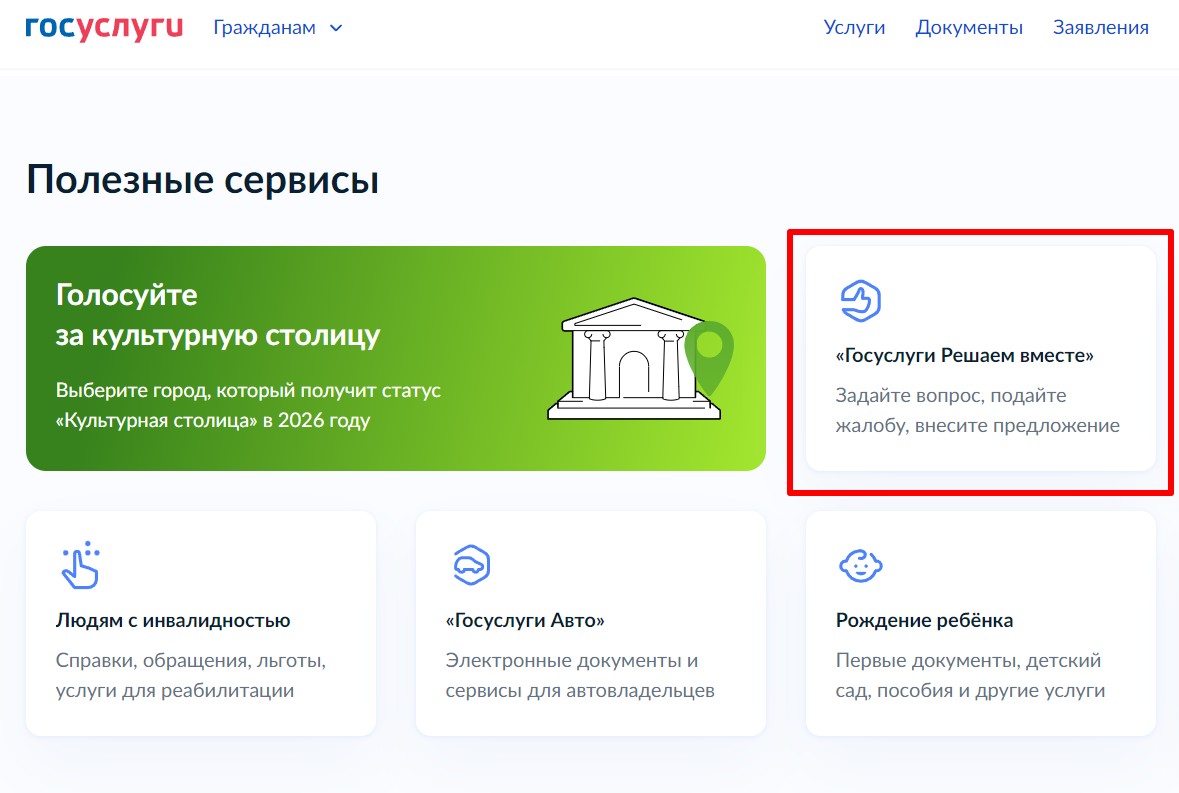Click the Задайте вопрос, подайте жалобу description
The image size is (1179, 793).
[977, 410]
